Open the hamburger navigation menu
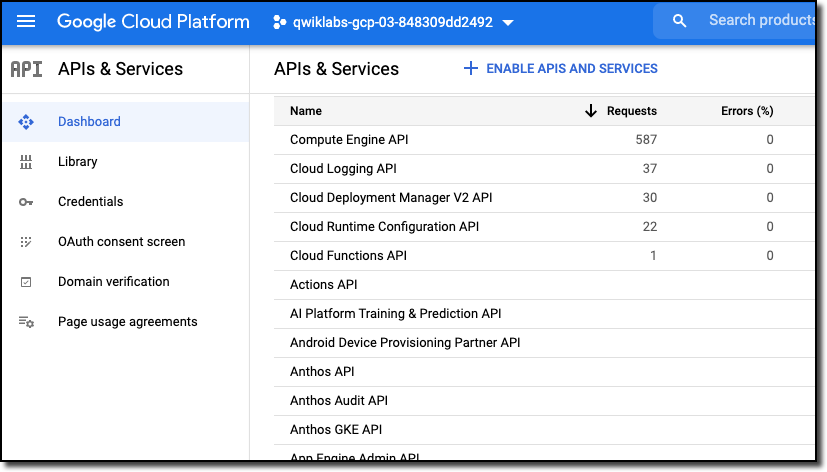This screenshot has width=827, height=472. click(26, 22)
